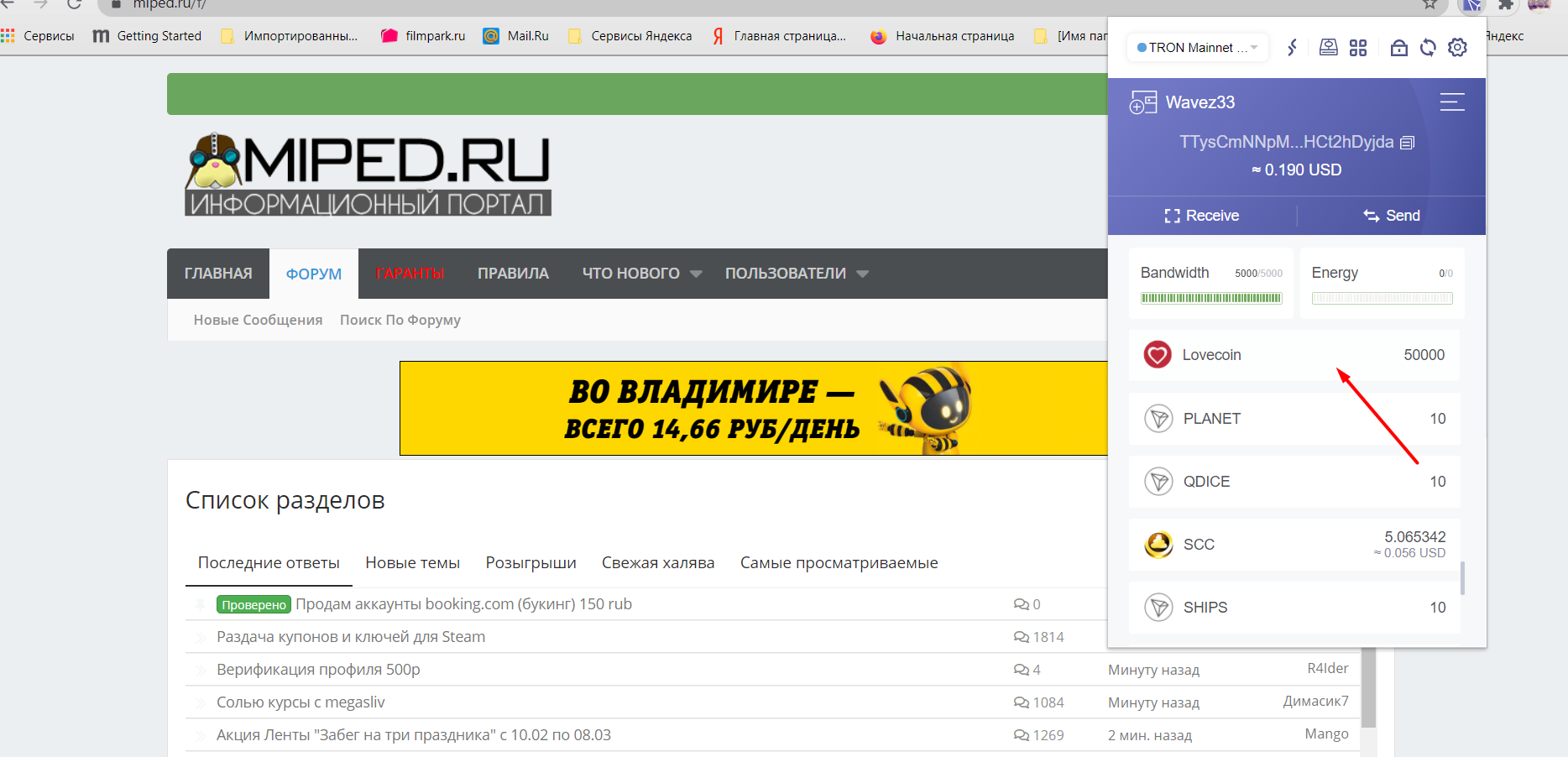Click the Send button in wallet
The width and height of the screenshot is (1568, 757).
click(1392, 216)
